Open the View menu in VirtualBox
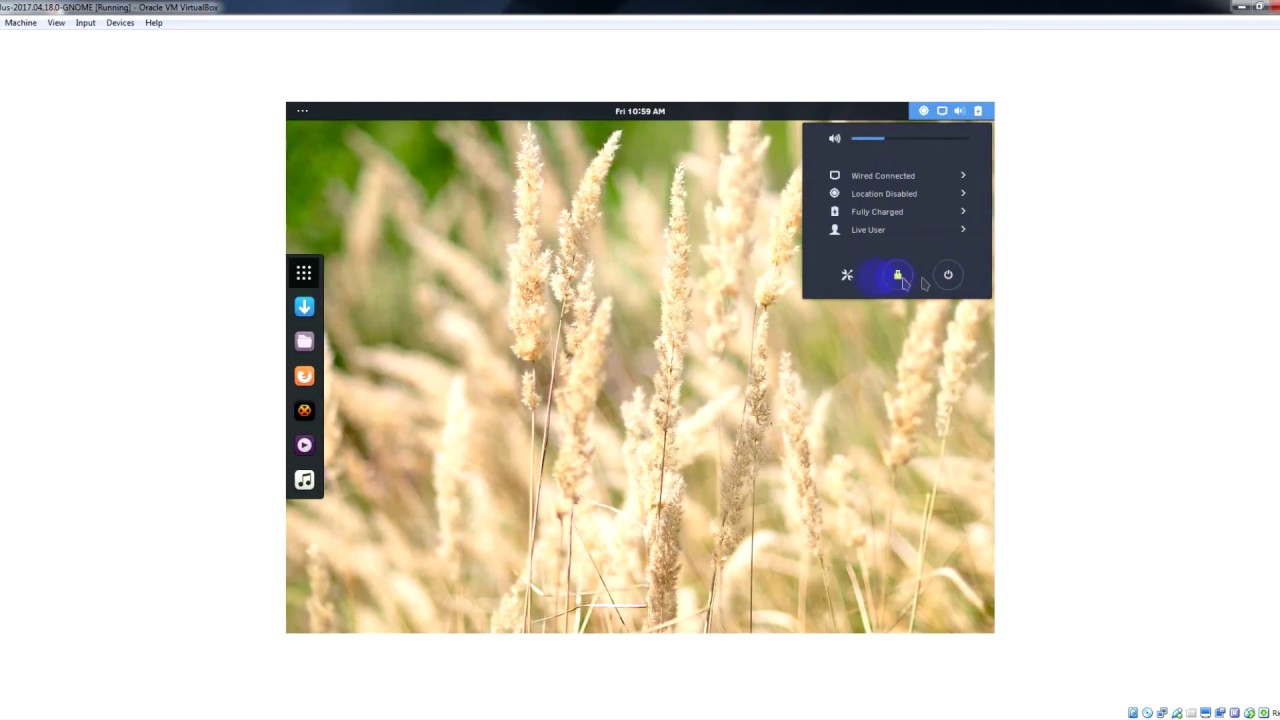 tap(56, 23)
